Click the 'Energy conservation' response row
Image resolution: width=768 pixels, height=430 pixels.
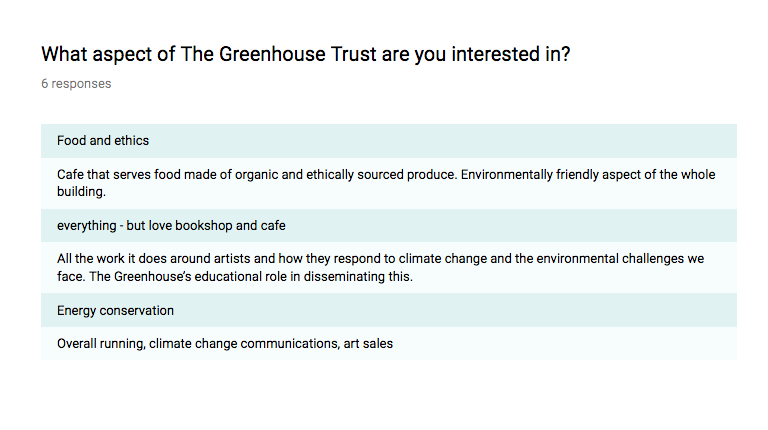click(389, 310)
